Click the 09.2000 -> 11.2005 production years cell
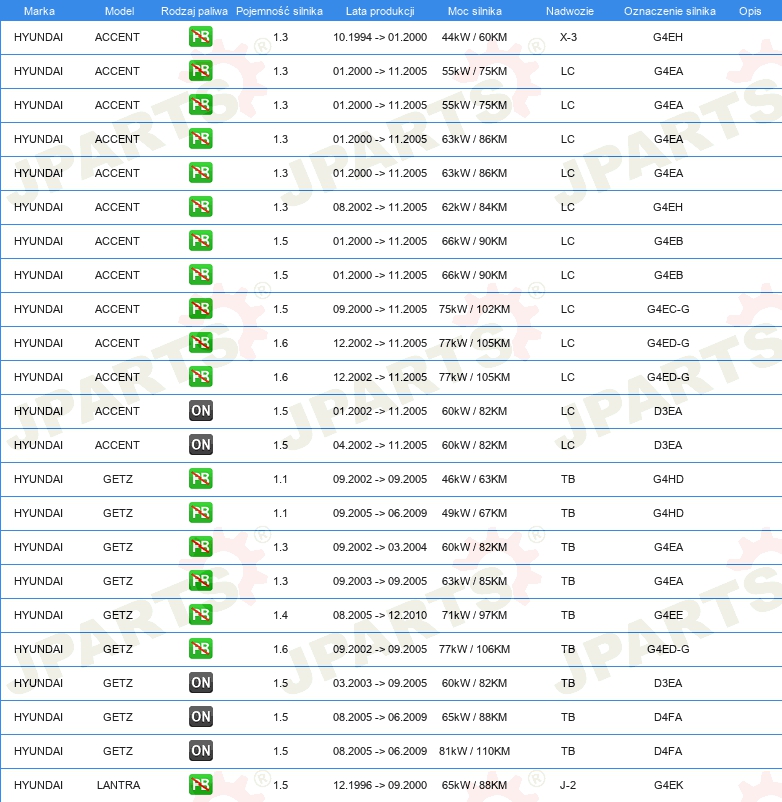Screen dimensions: 782x802 pos(379,309)
